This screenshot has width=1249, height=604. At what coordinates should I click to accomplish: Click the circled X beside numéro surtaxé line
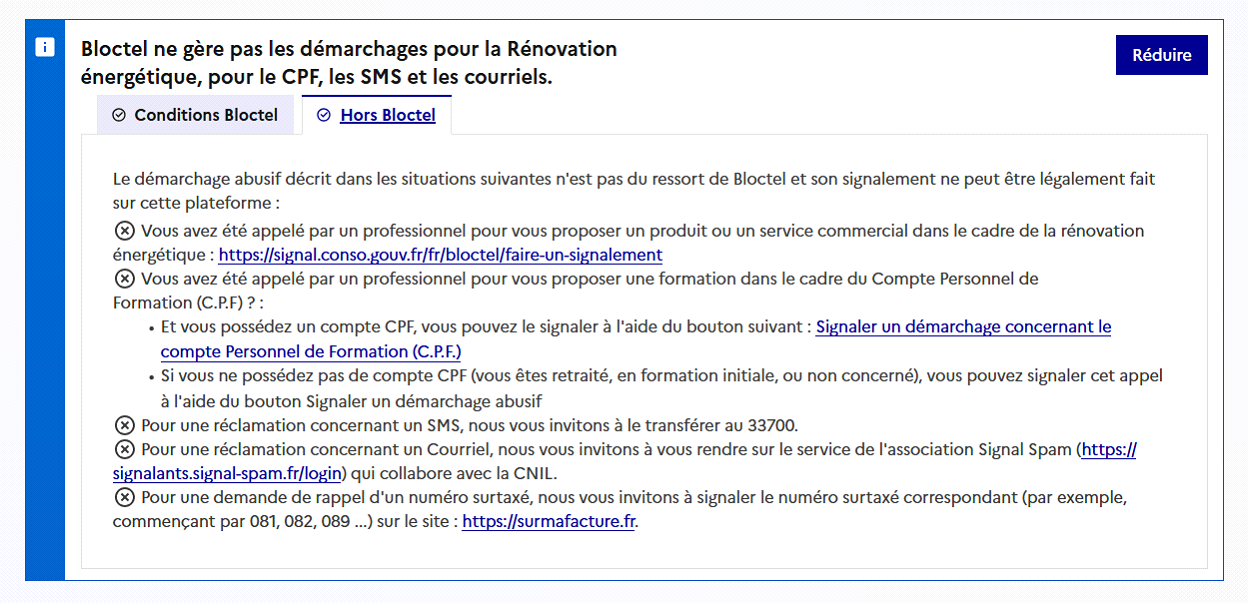(x=124, y=497)
